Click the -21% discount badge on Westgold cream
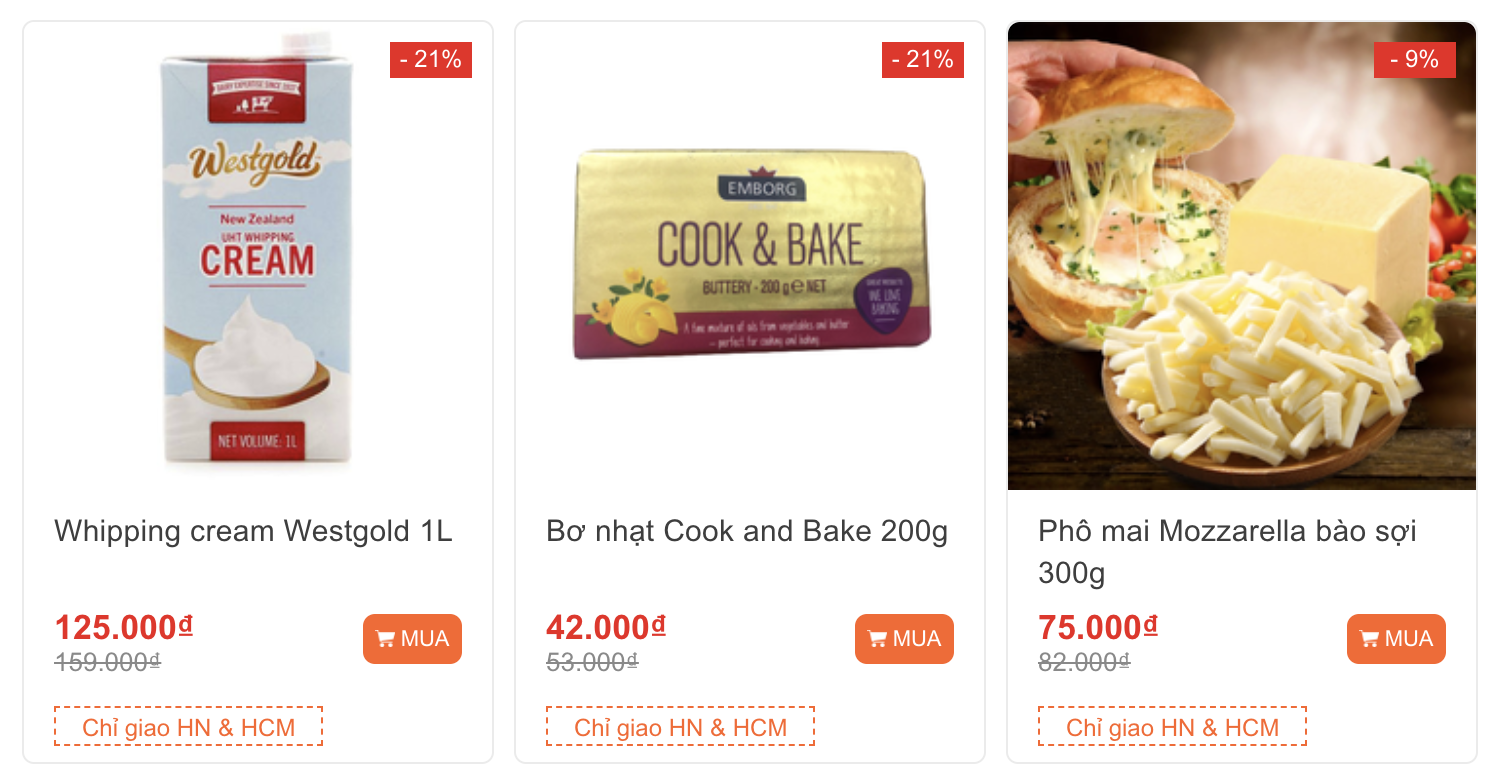This screenshot has height=776, width=1494. pyautogui.click(x=431, y=60)
